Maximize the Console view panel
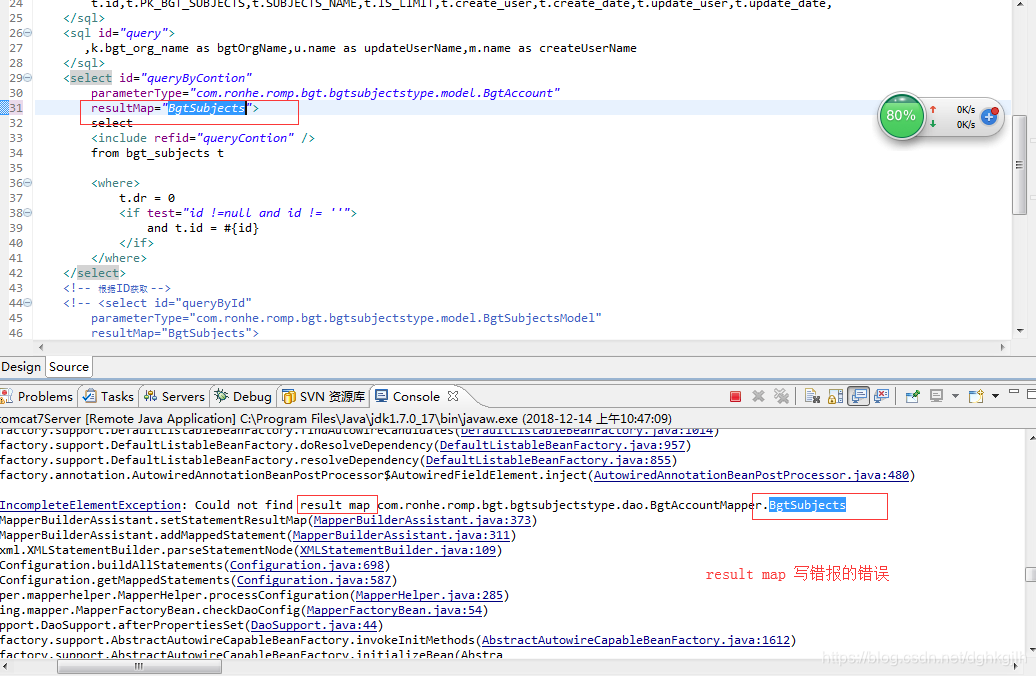 (1031, 394)
